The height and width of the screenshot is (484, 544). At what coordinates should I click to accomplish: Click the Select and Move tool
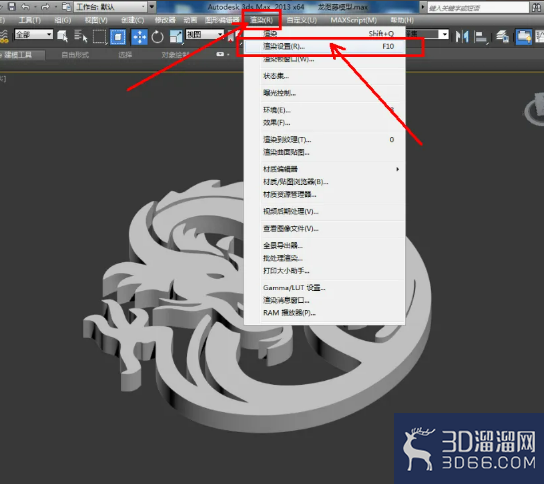pos(139,37)
